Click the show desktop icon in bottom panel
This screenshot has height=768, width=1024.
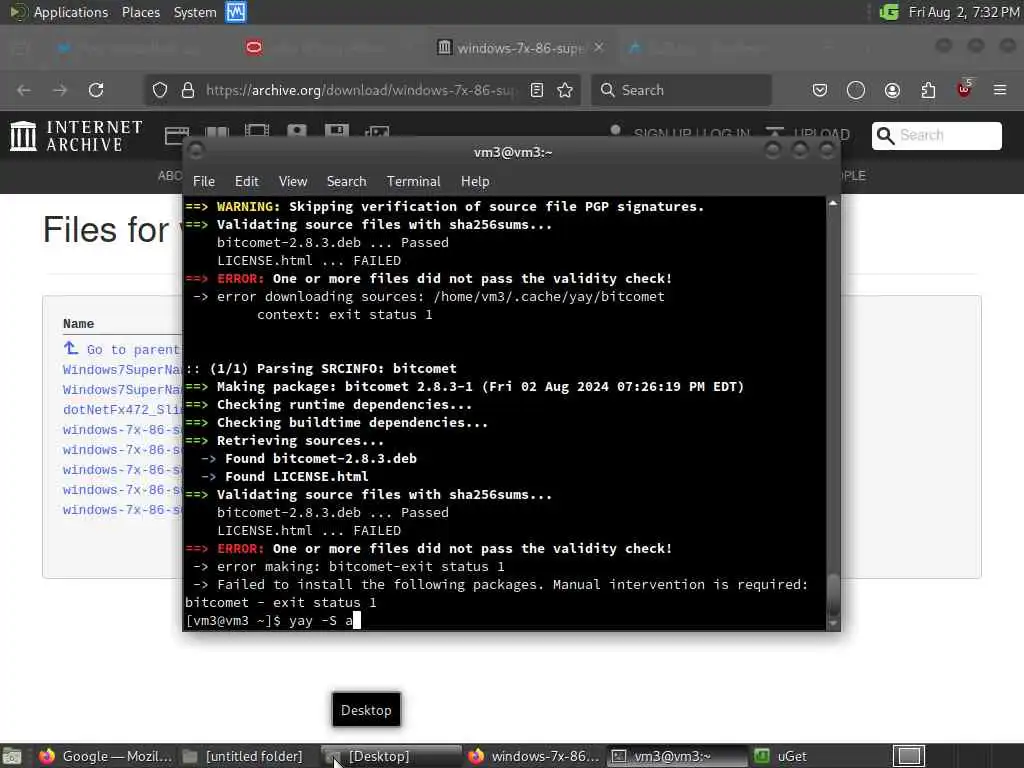click(x=12, y=756)
